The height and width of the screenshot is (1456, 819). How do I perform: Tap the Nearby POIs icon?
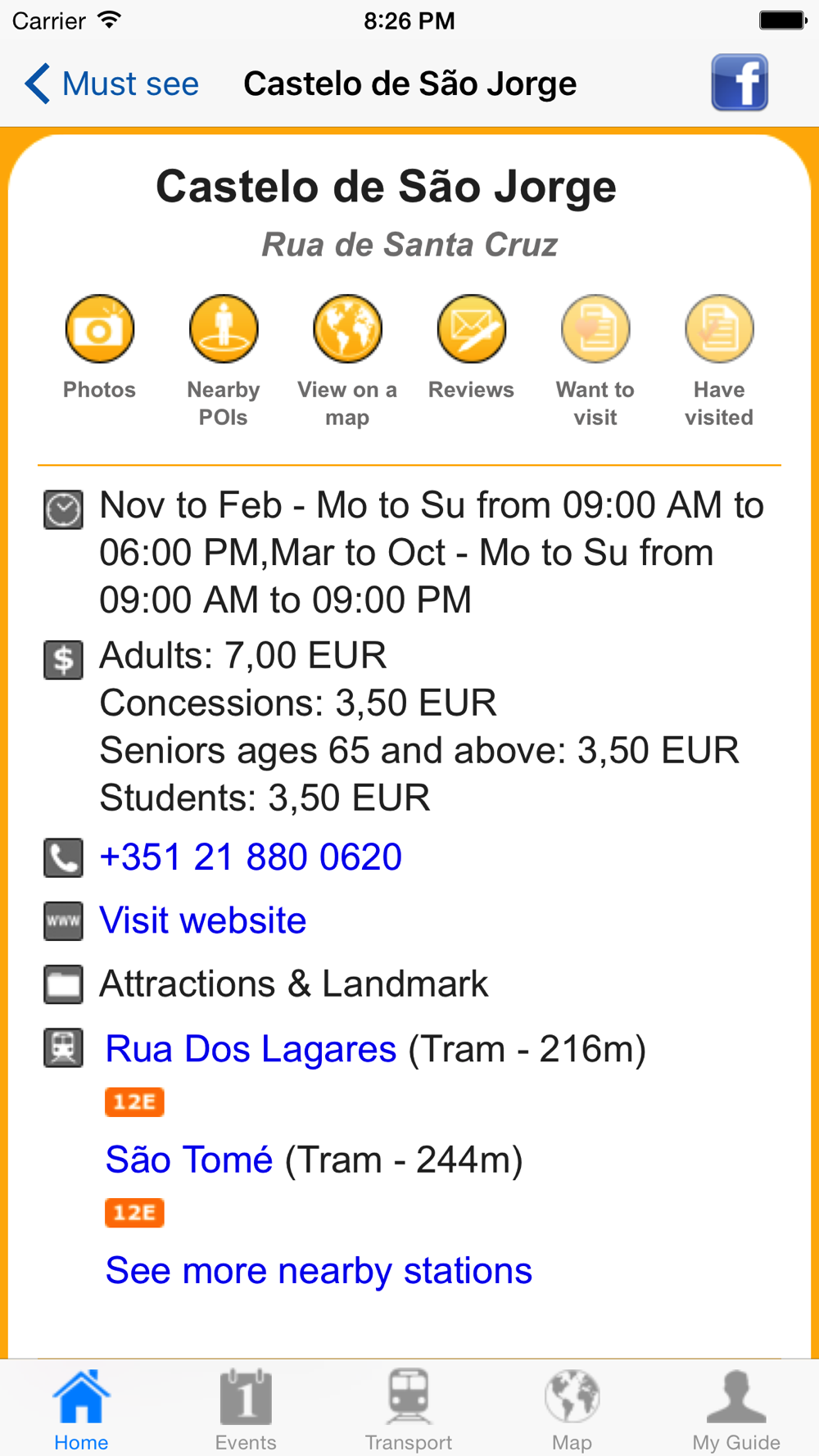pos(224,329)
